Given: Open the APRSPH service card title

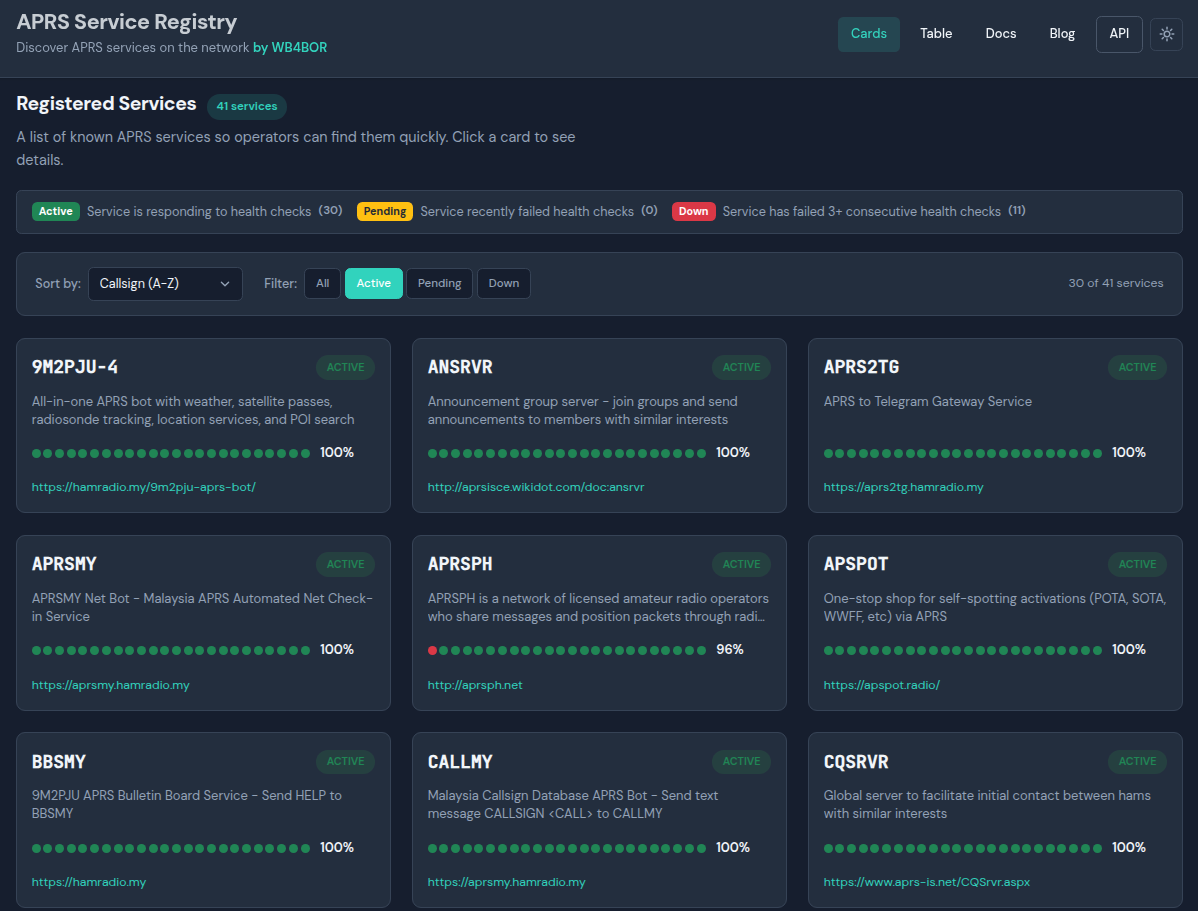Looking at the screenshot, I should click(x=460, y=564).
